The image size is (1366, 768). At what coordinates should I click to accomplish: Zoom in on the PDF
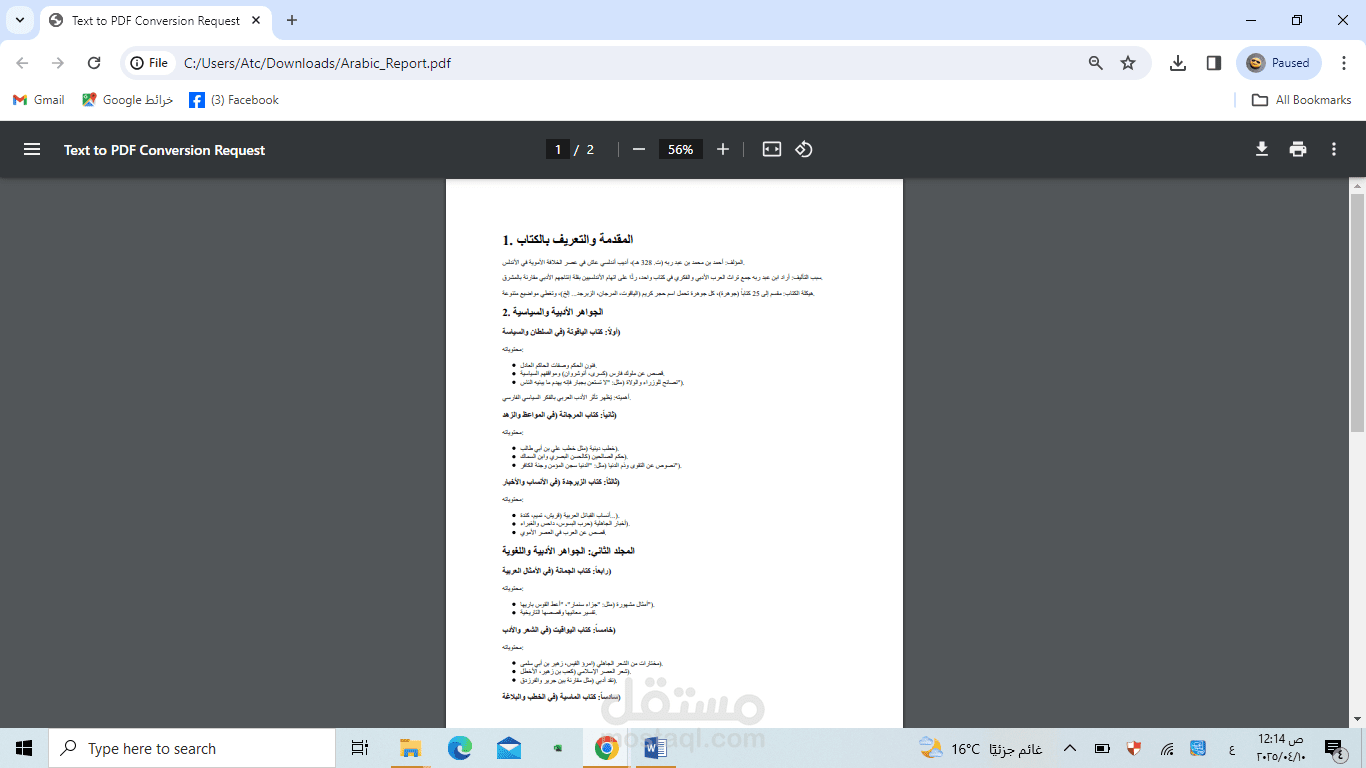723,149
